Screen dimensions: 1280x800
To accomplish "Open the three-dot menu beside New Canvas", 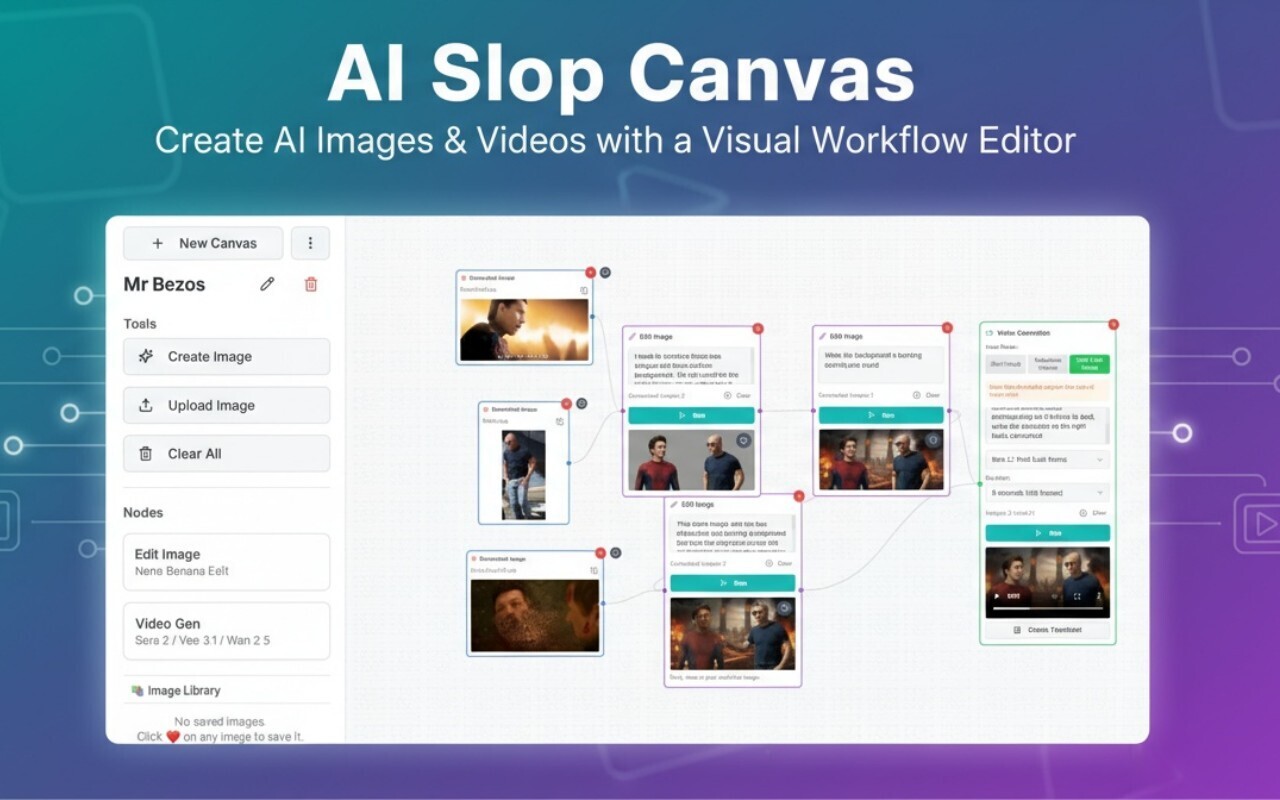I will [x=310, y=242].
